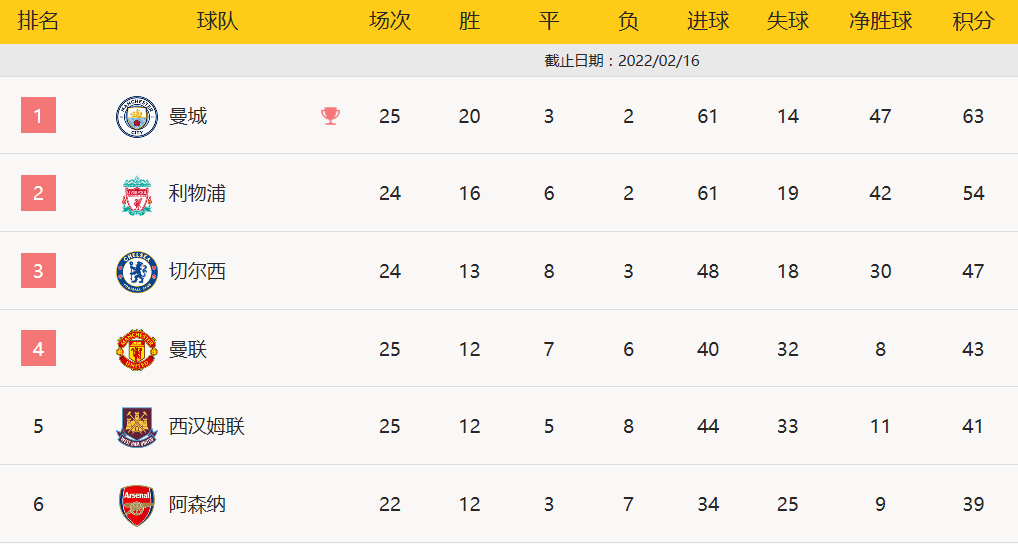Open the 阿森纳 team link

pos(197,504)
